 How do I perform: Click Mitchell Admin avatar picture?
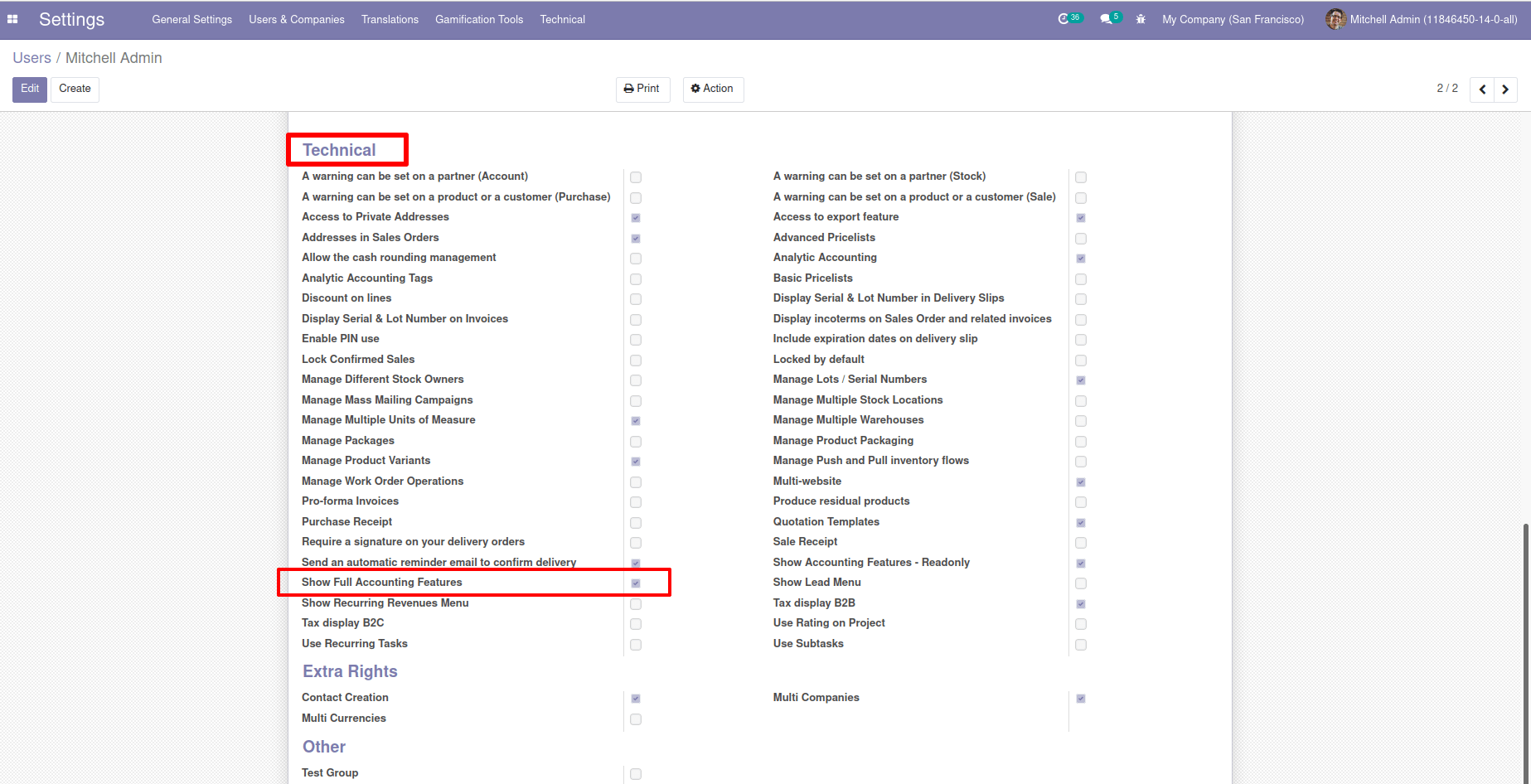1335,19
